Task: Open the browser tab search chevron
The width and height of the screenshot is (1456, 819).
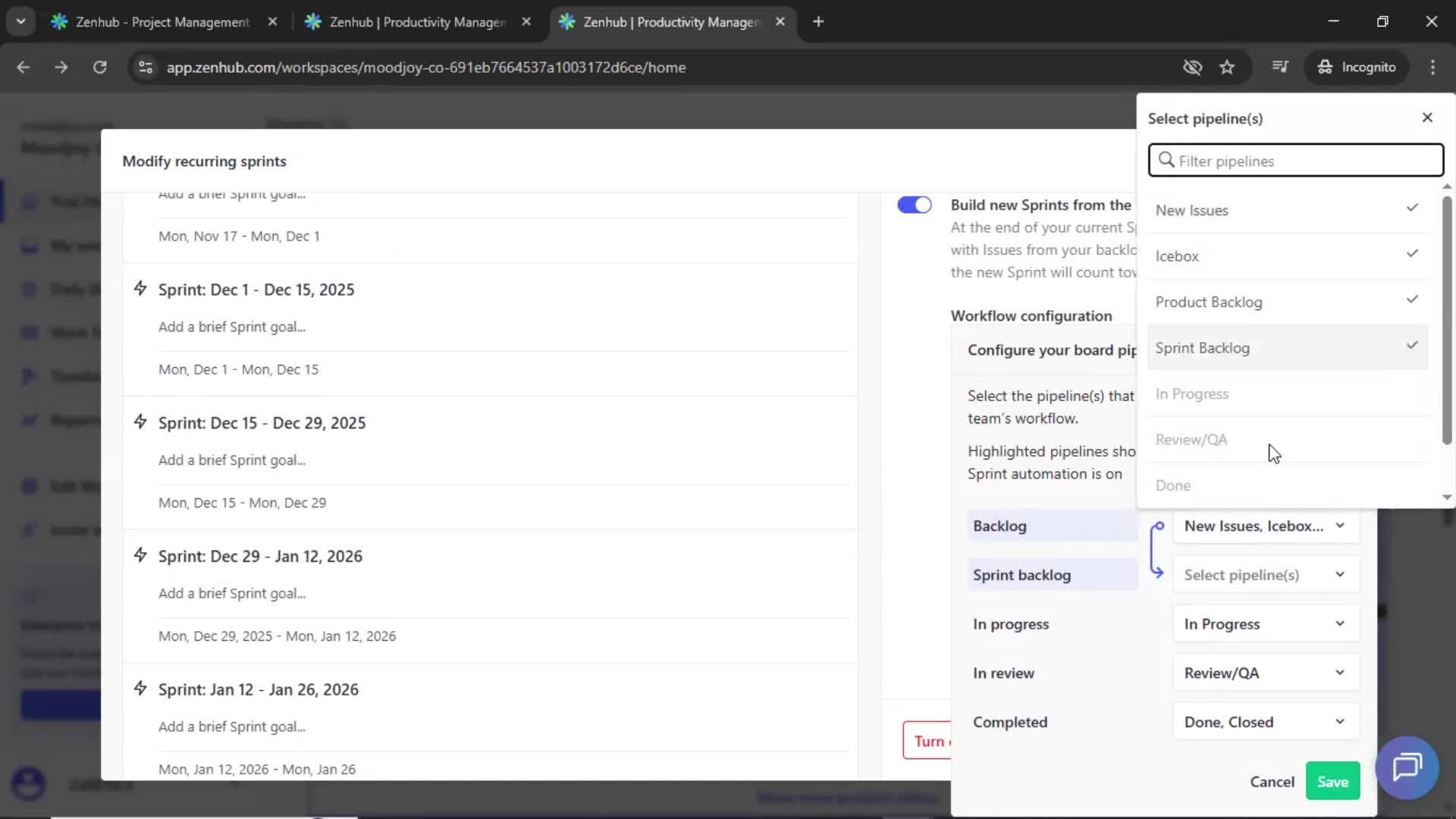Action: 20,21
